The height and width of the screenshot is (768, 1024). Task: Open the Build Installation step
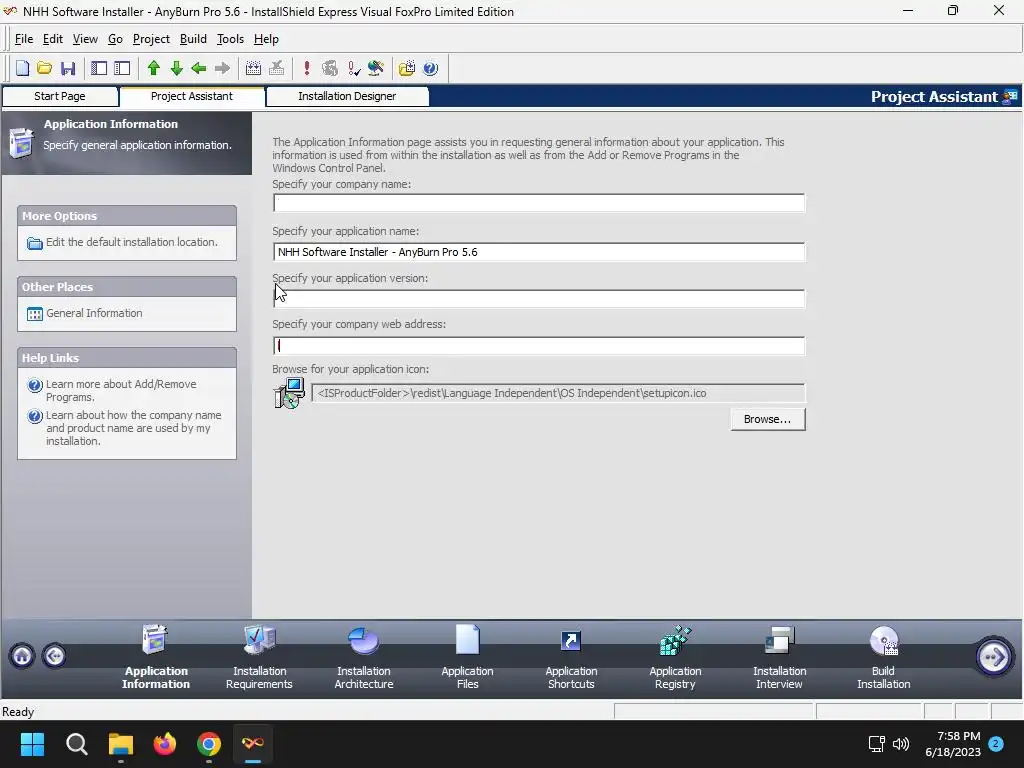point(884,656)
